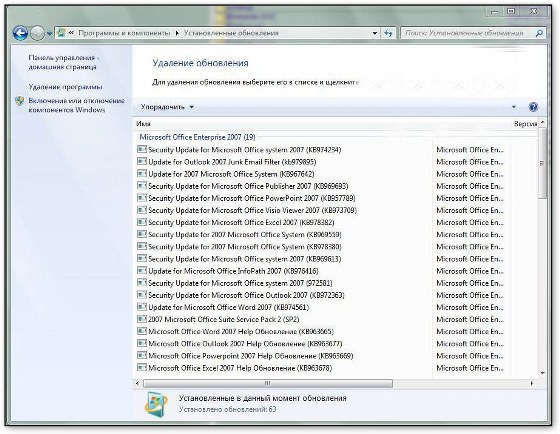Image resolution: width=560 pixels, height=434 pixels.
Task: Open the help question mark icon
Action: [x=533, y=107]
